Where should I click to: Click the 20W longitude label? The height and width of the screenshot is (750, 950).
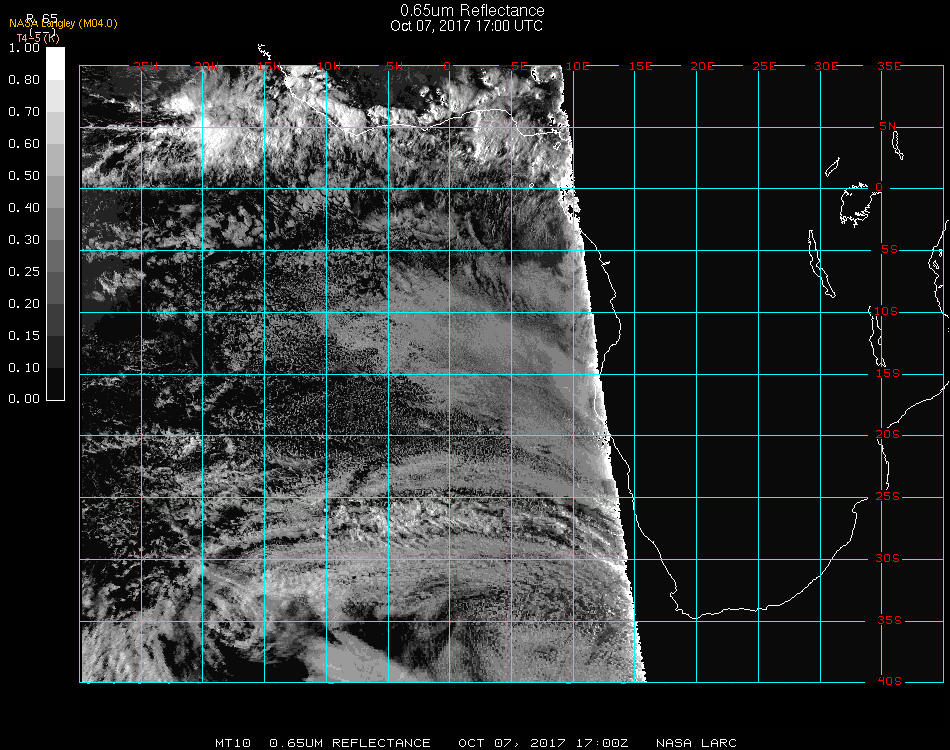207,67
